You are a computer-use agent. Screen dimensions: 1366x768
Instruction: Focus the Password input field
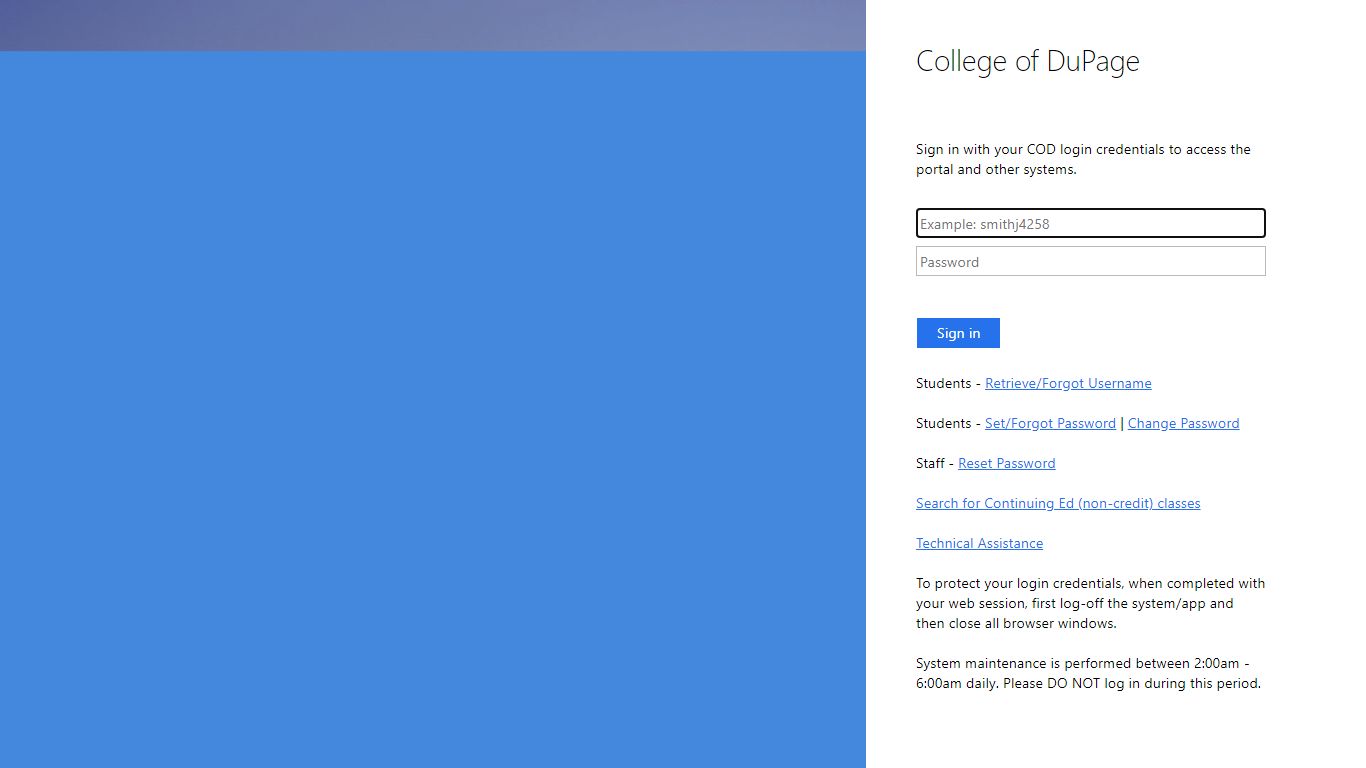click(1090, 261)
